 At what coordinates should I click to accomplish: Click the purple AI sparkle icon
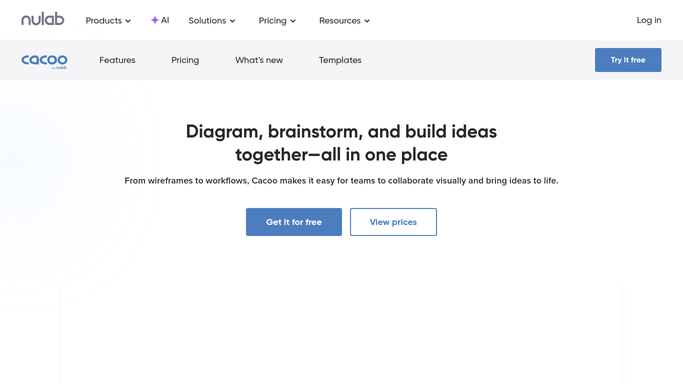(154, 20)
